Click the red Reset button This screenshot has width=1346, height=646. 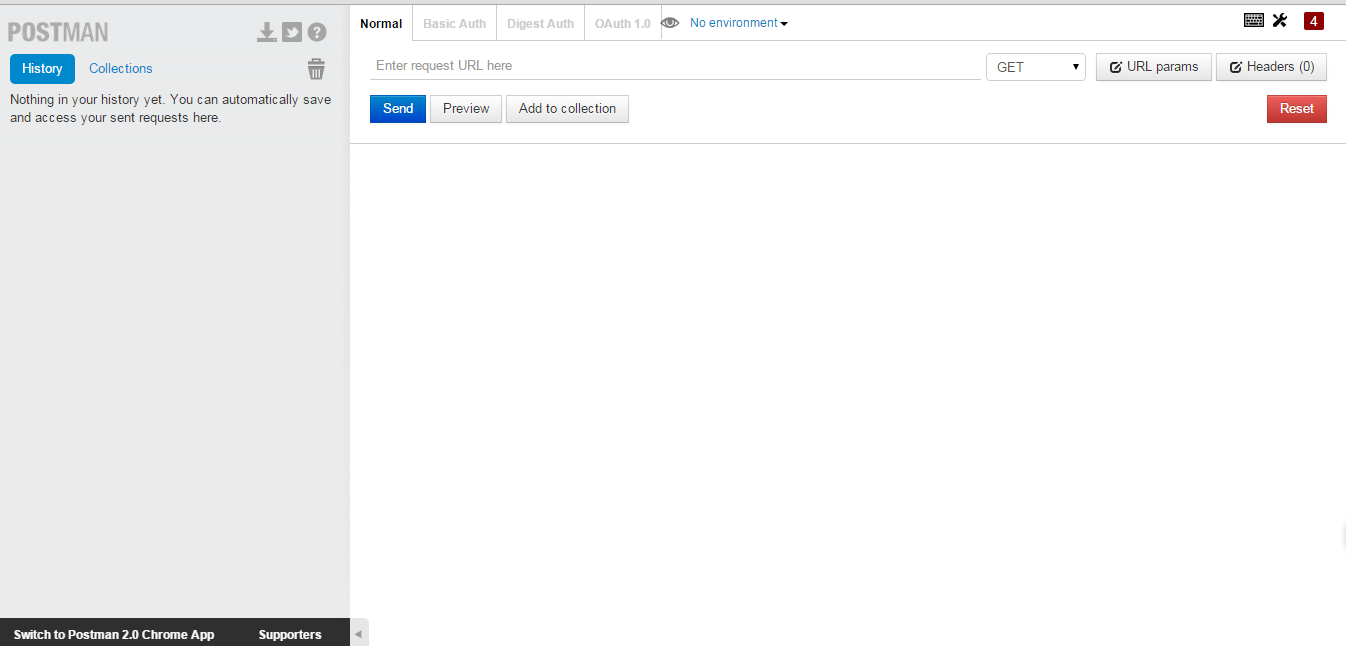click(1297, 109)
